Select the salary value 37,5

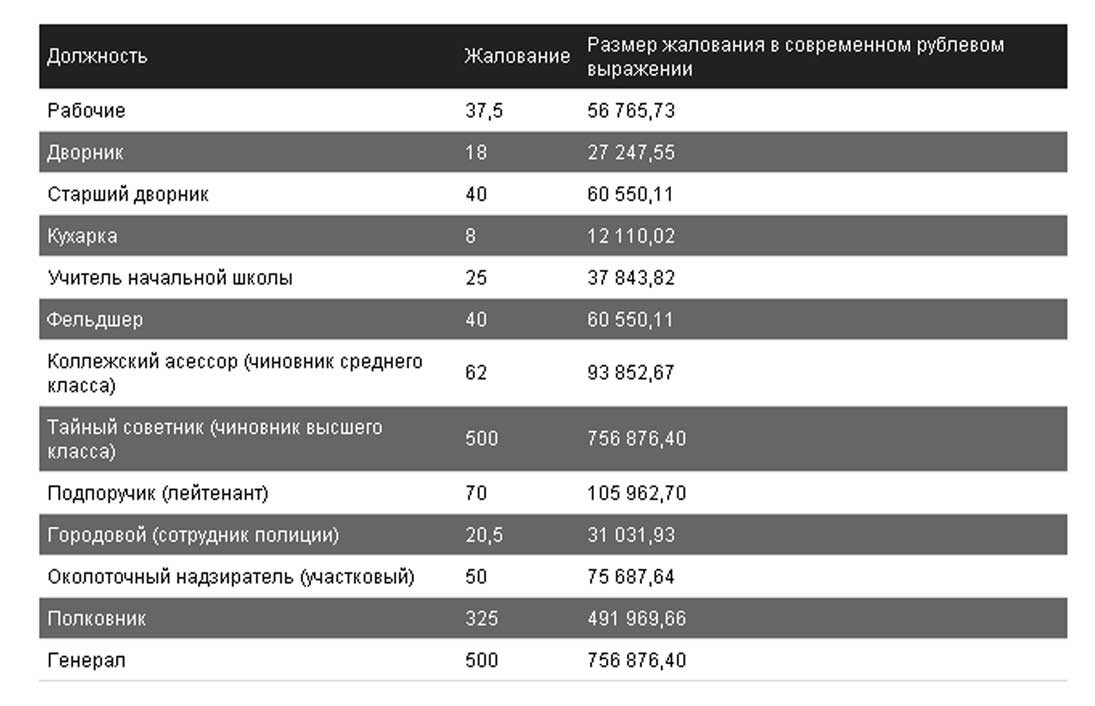click(x=484, y=110)
